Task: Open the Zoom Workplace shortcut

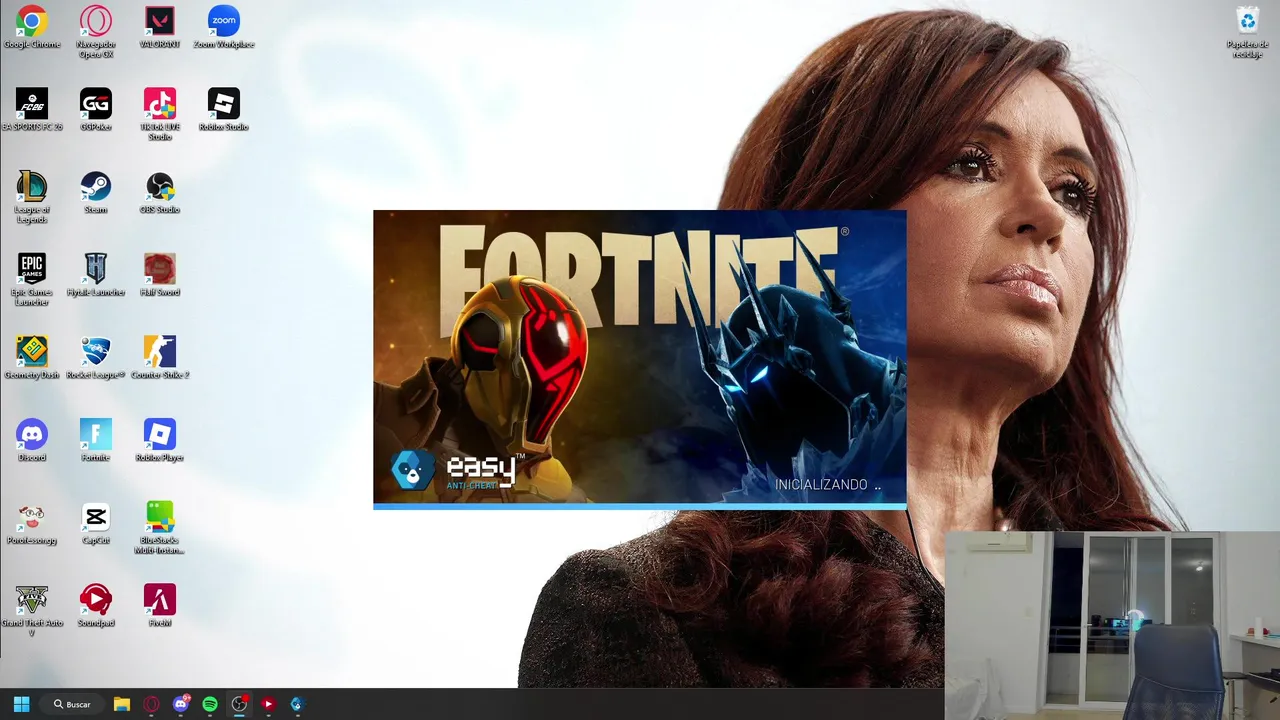Action: tap(224, 28)
